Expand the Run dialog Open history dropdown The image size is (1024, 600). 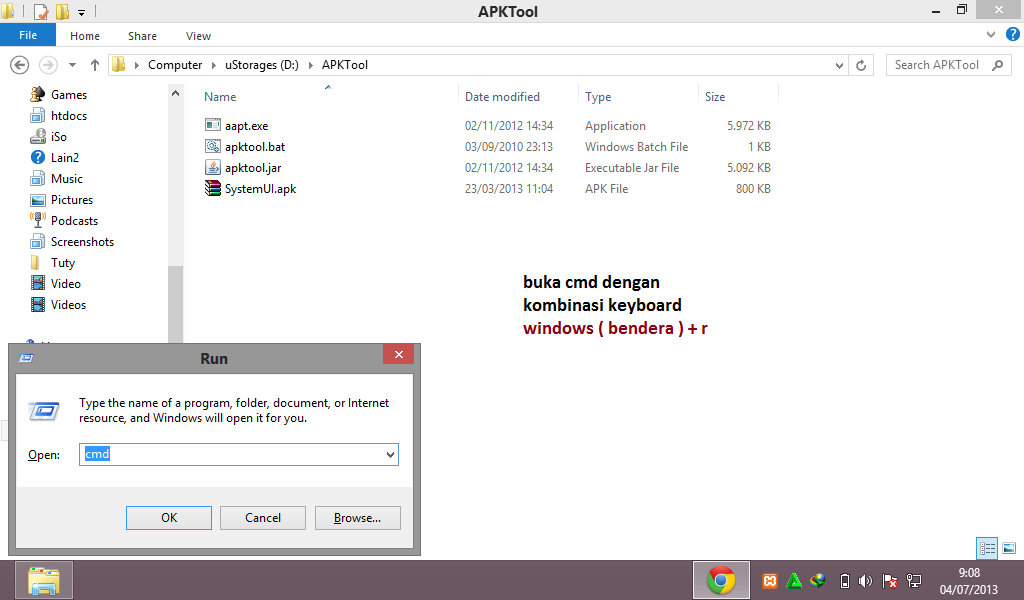[x=390, y=454]
